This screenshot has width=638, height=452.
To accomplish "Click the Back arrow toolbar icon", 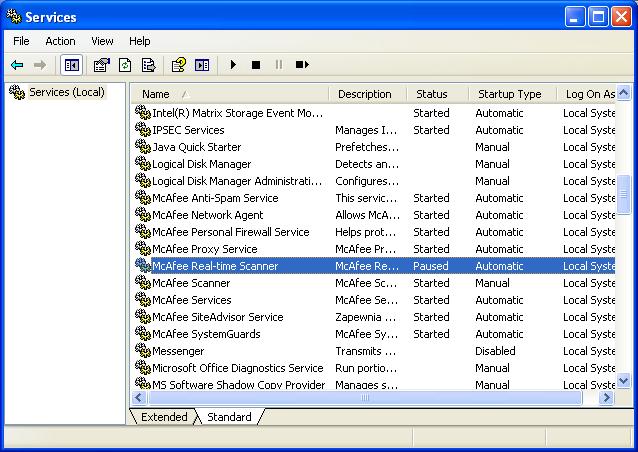I will [x=17, y=65].
